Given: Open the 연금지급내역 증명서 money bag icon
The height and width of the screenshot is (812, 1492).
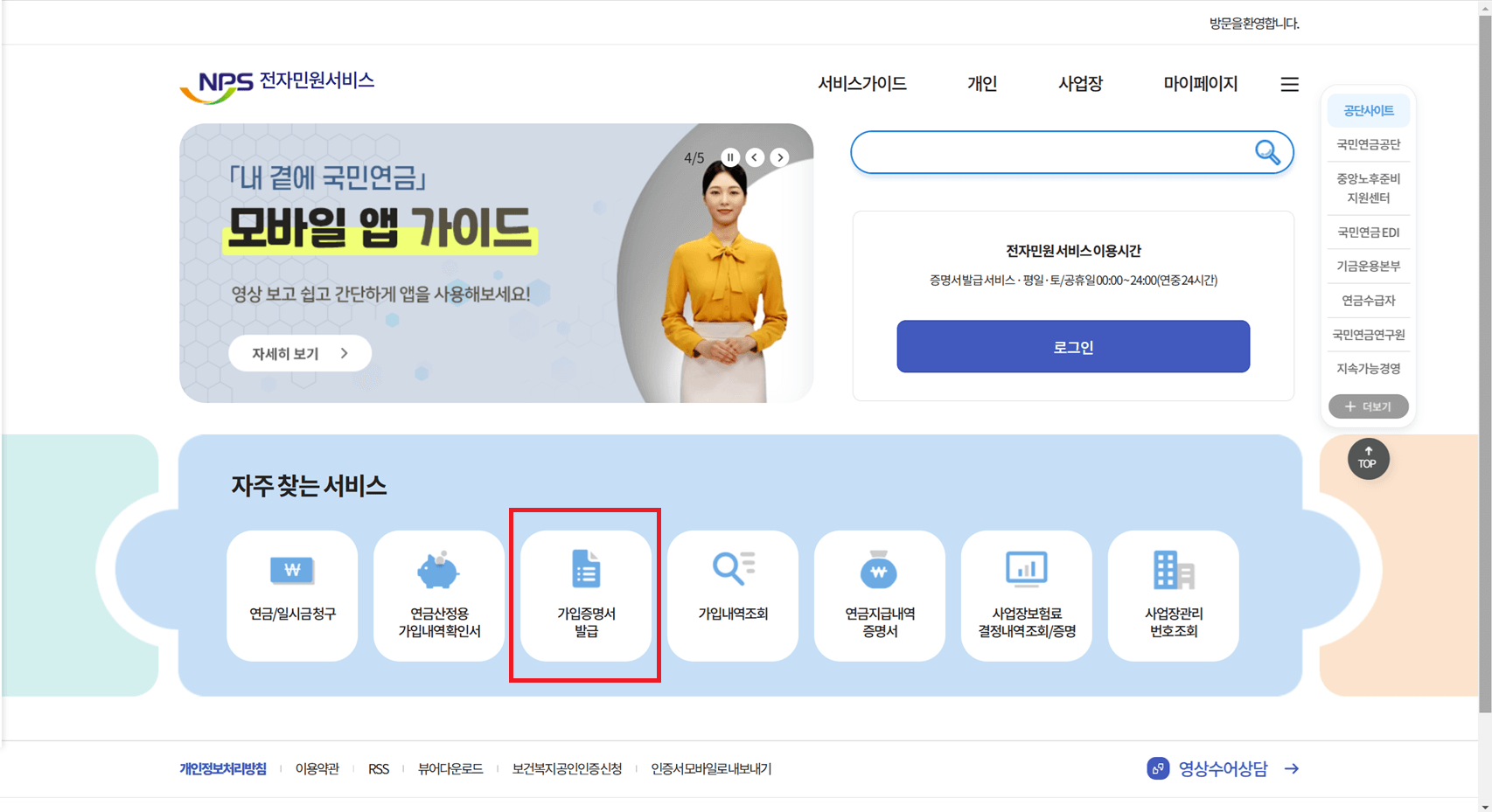Looking at the screenshot, I should (879, 570).
